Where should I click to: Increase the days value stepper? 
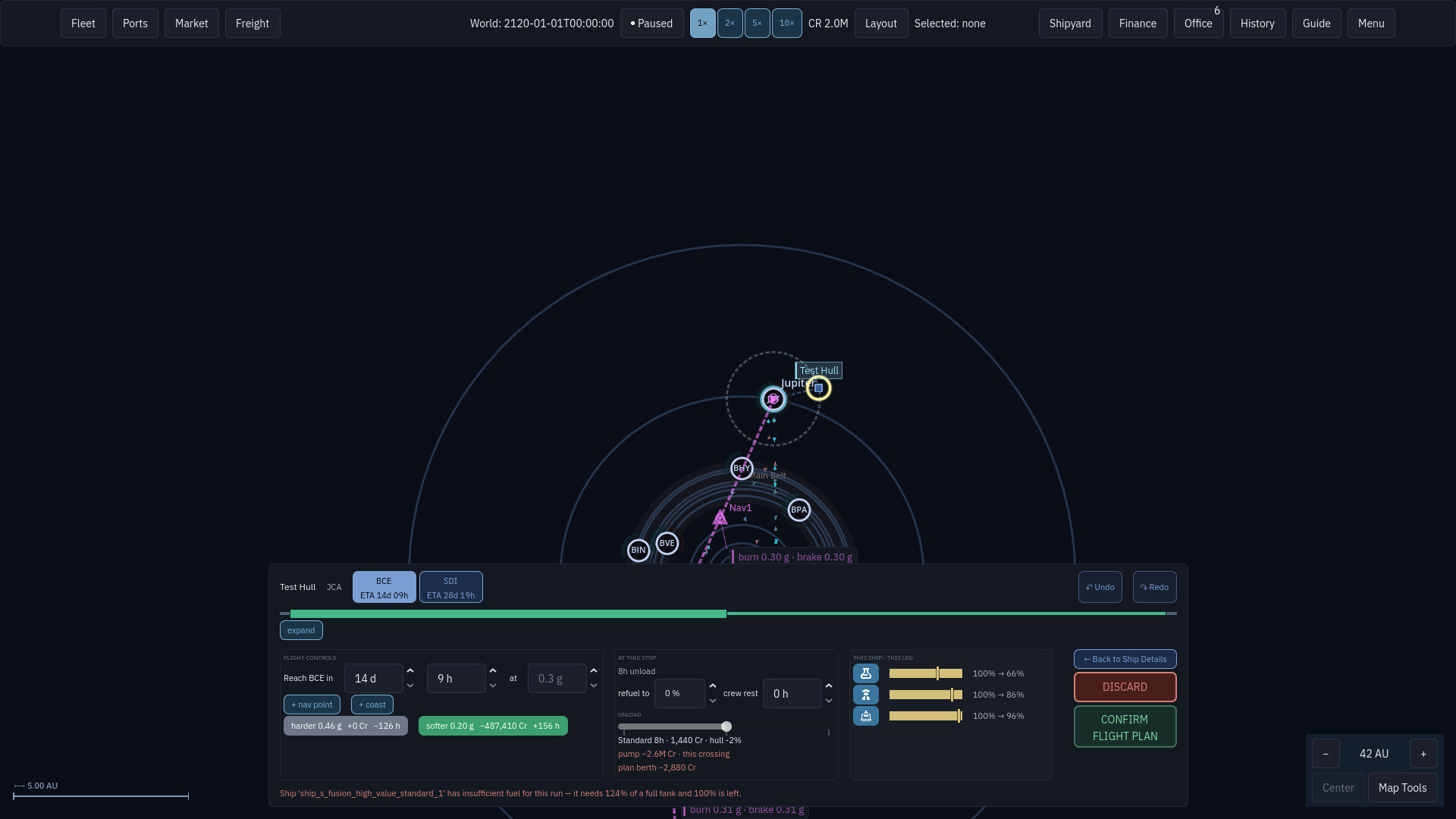(x=410, y=671)
